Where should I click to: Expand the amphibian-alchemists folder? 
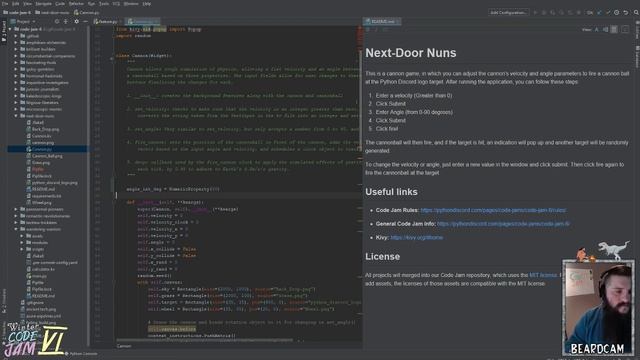coord(16,42)
